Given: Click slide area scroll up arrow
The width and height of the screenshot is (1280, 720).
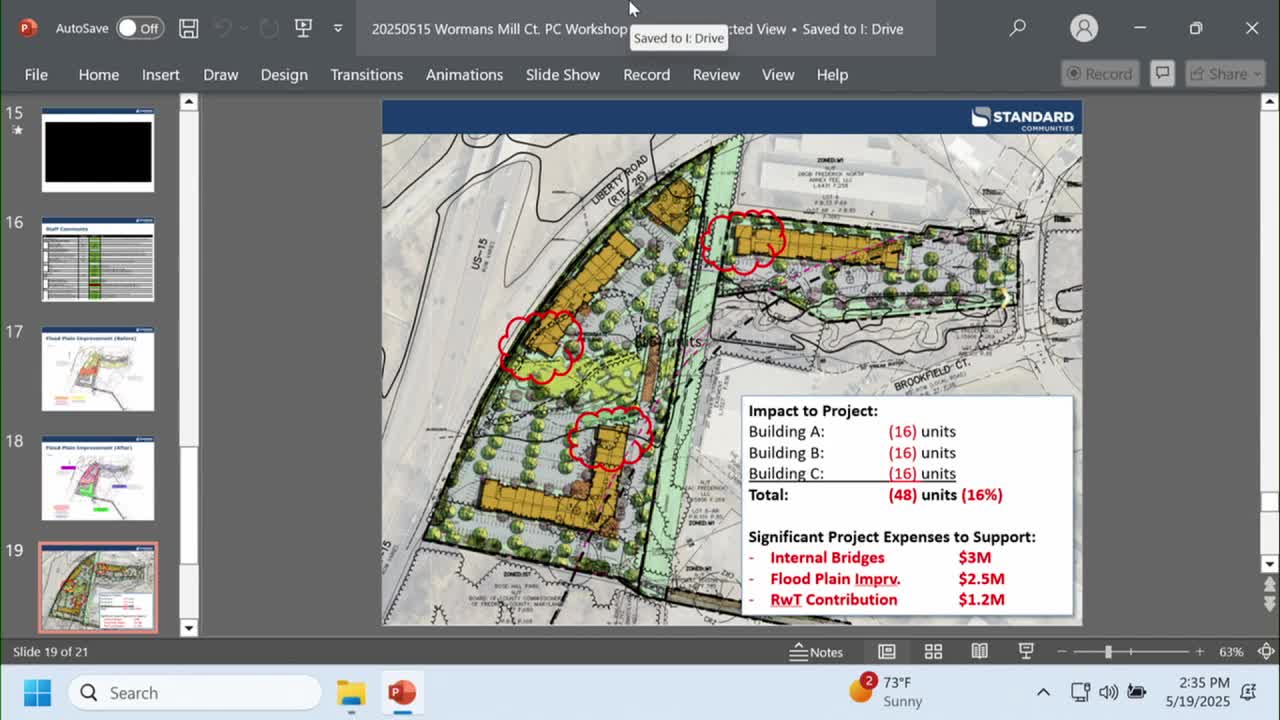Looking at the screenshot, I should 1269,102.
